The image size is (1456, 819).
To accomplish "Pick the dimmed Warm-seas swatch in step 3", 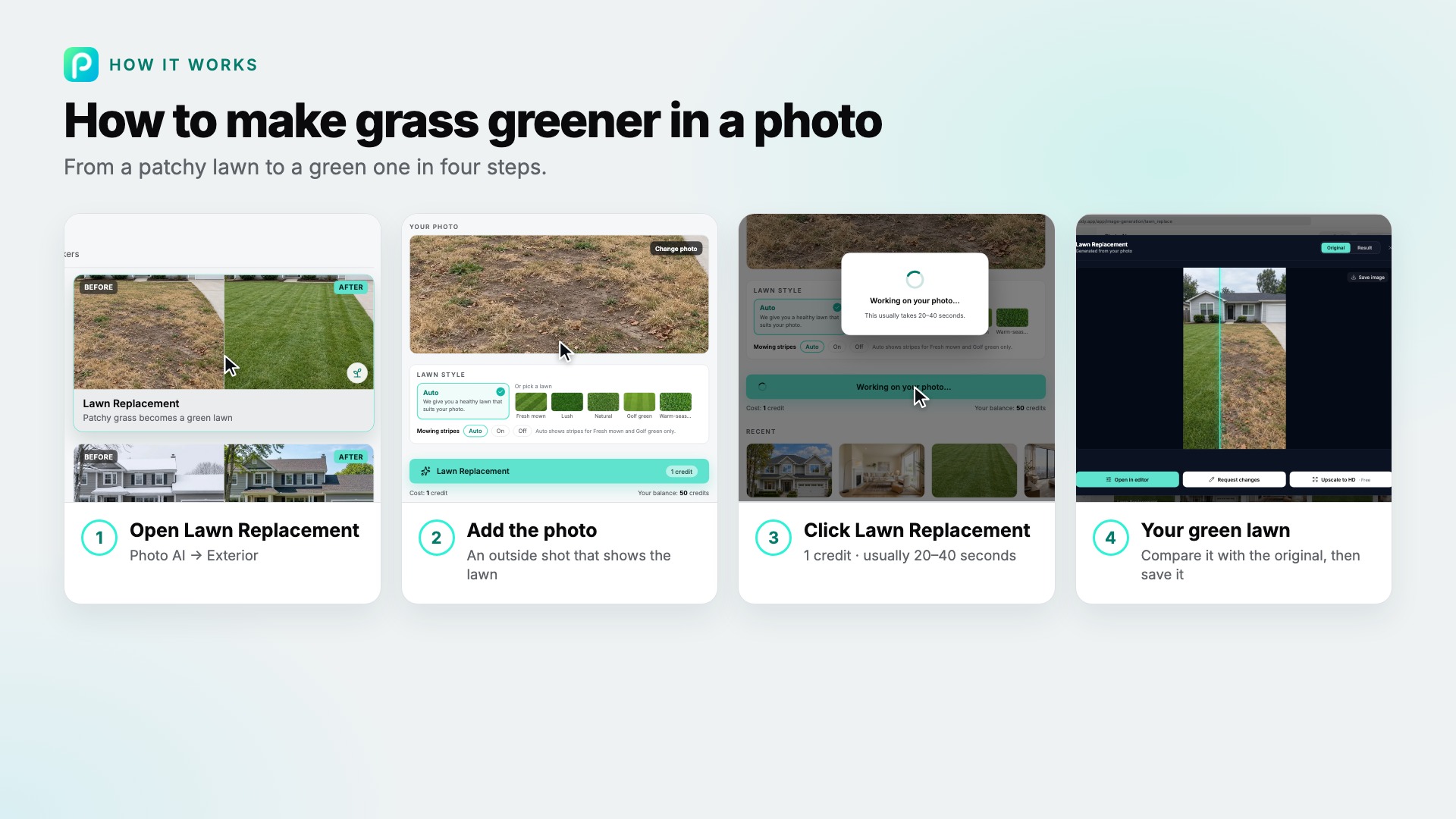I will pyautogui.click(x=1012, y=318).
